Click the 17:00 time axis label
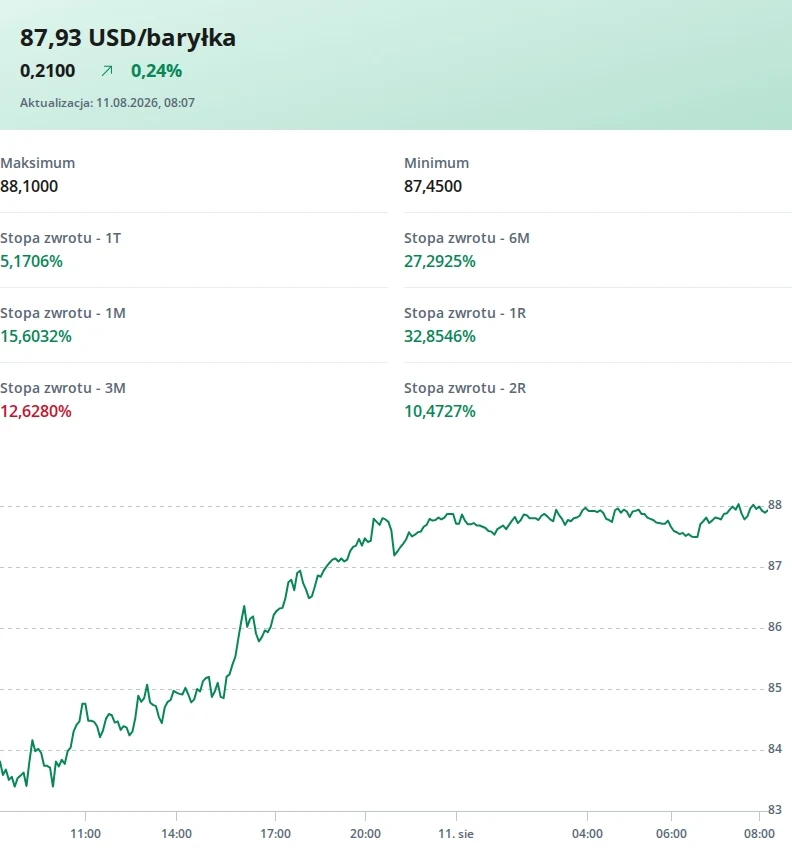792x865 pixels. coord(275,834)
